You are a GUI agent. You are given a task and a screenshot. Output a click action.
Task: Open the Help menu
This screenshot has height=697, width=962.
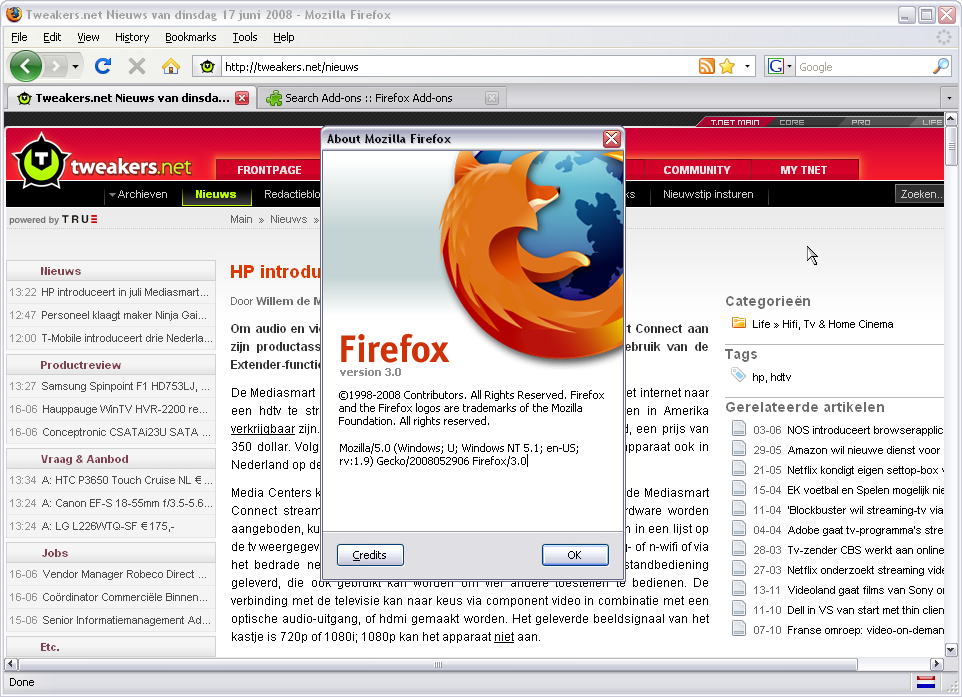click(283, 37)
